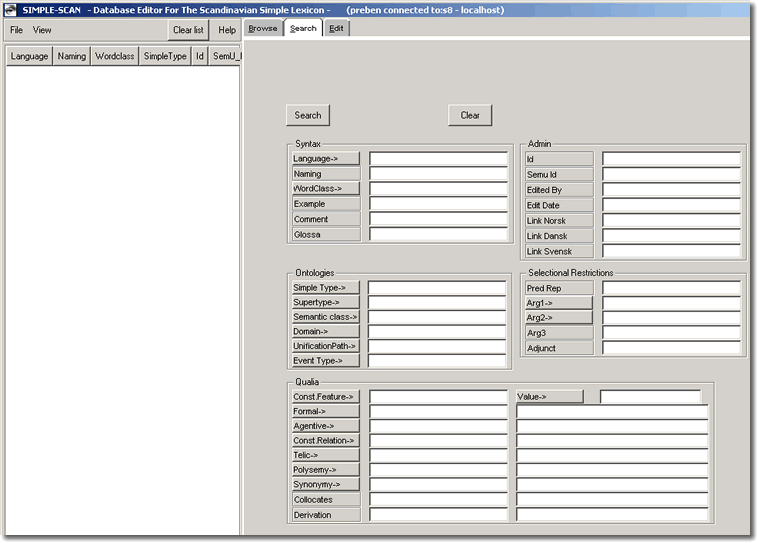
Task: Open the Simple Type-> picker
Action: click(x=325, y=288)
